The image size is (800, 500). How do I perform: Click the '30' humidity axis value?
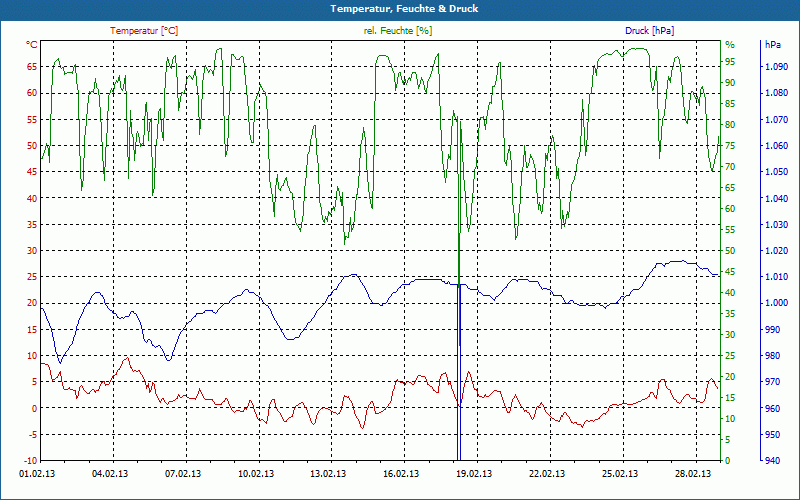[x=731, y=335]
